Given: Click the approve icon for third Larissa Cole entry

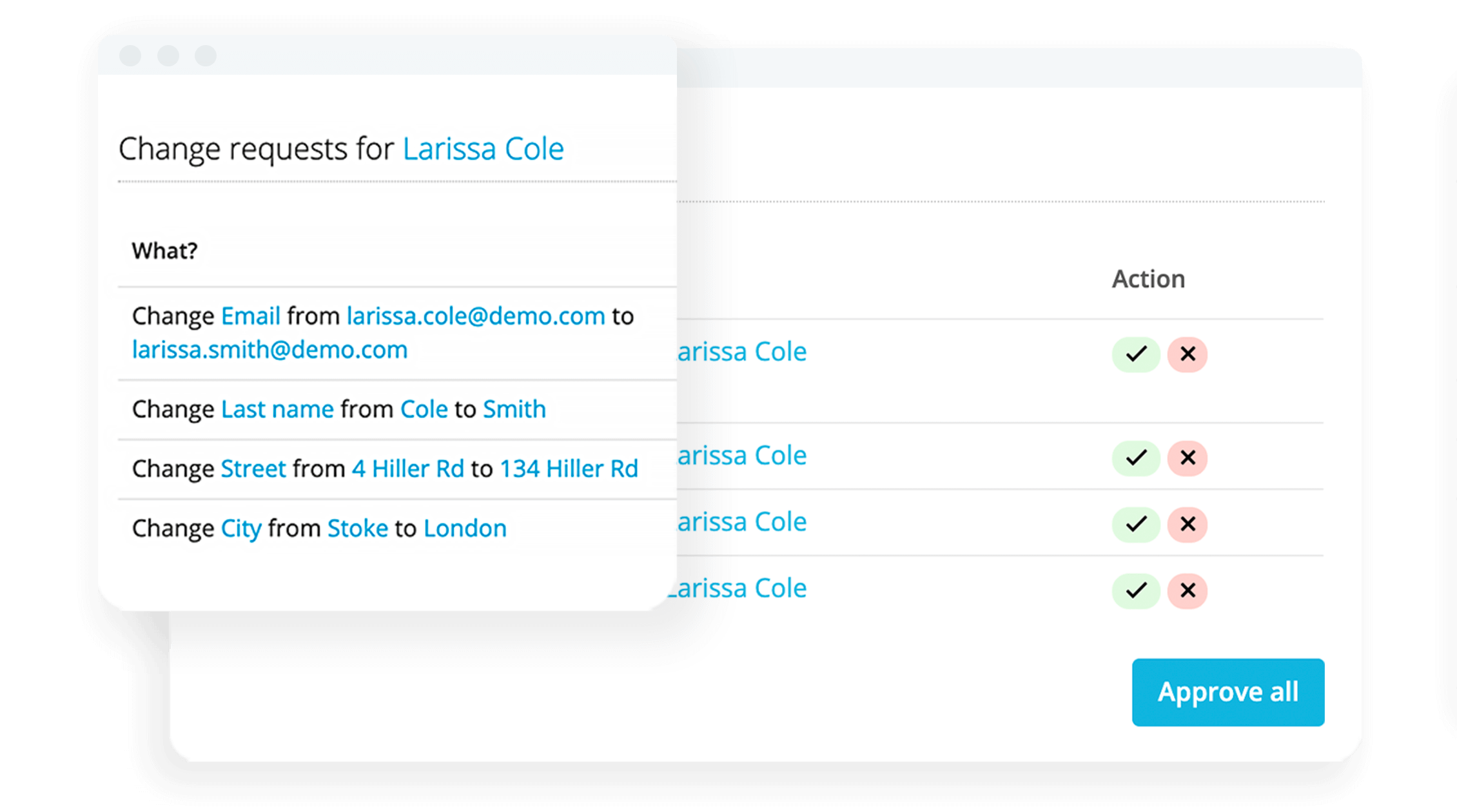Looking at the screenshot, I should click(x=1136, y=520).
